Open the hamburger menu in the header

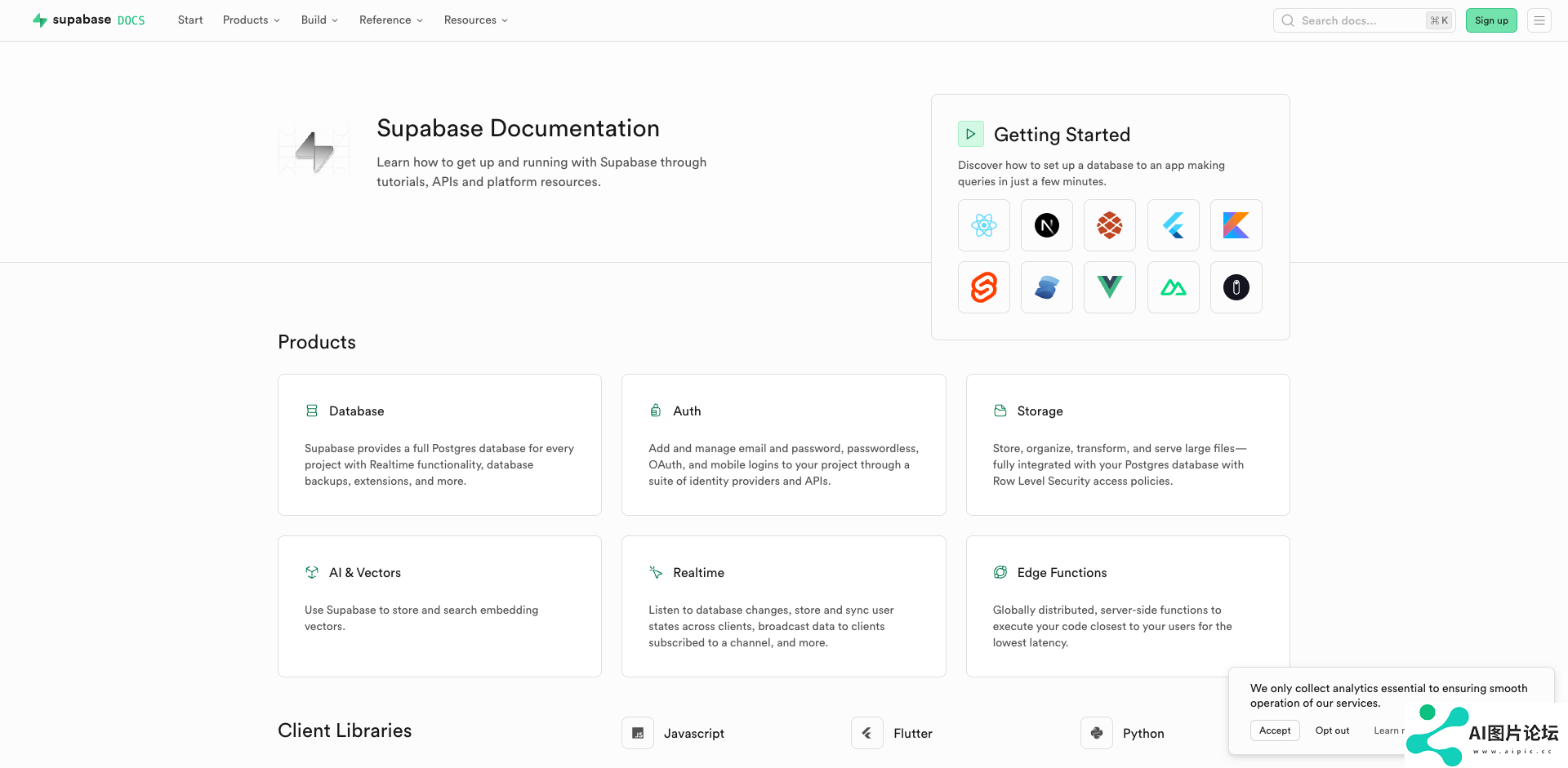tap(1539, 20)
